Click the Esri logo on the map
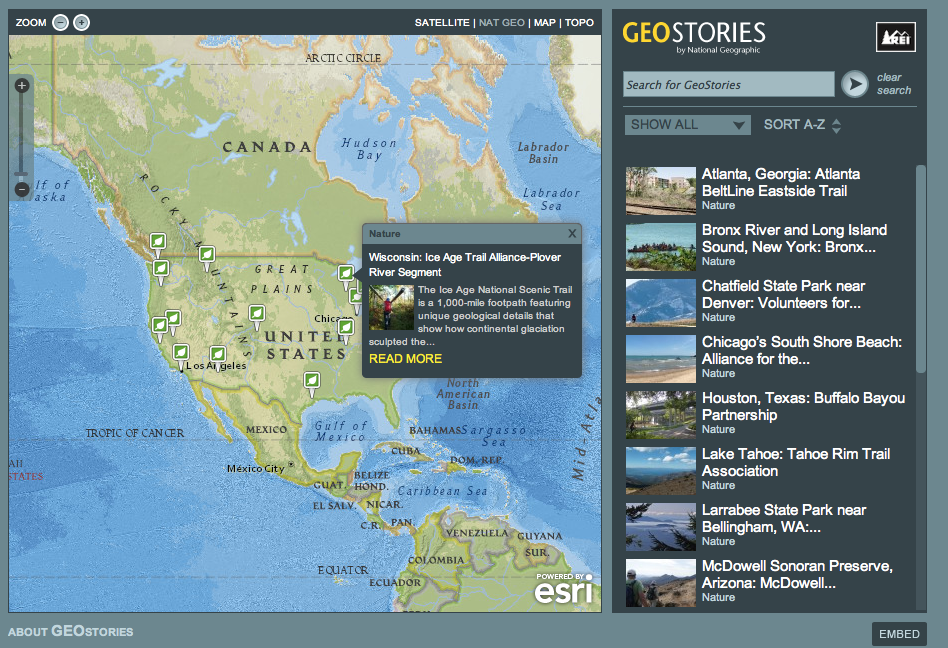Screen dimensions: 948x648 pos(564,589)
